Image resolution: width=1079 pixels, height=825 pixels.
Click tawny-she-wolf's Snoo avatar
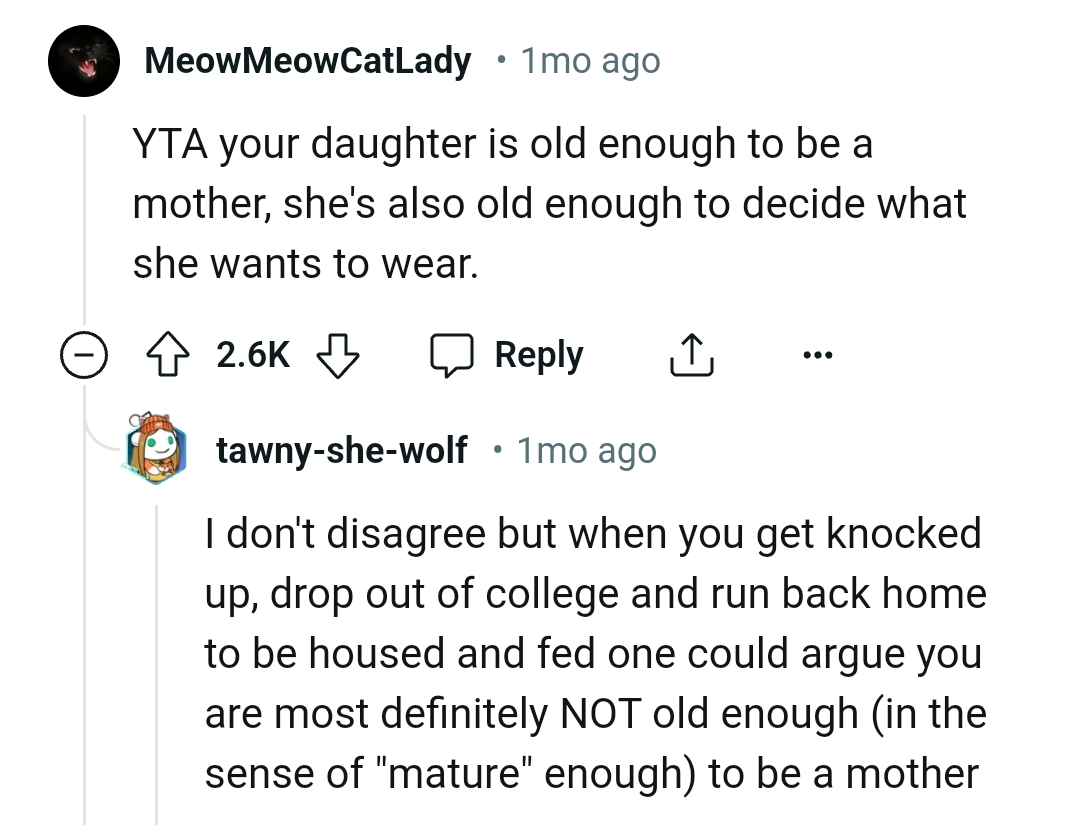click(x=155, y=450)
